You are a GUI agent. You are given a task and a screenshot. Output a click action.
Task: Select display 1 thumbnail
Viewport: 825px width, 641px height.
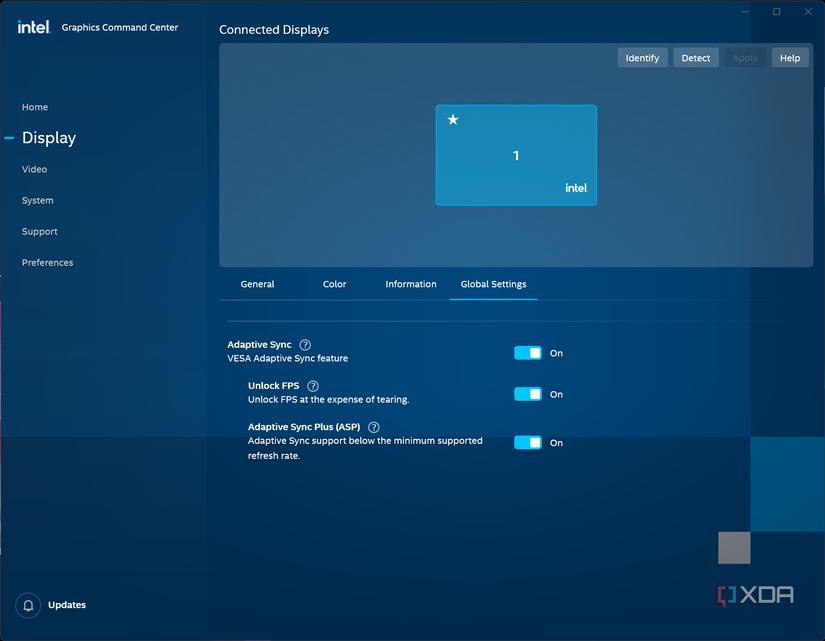click(516, 156)
